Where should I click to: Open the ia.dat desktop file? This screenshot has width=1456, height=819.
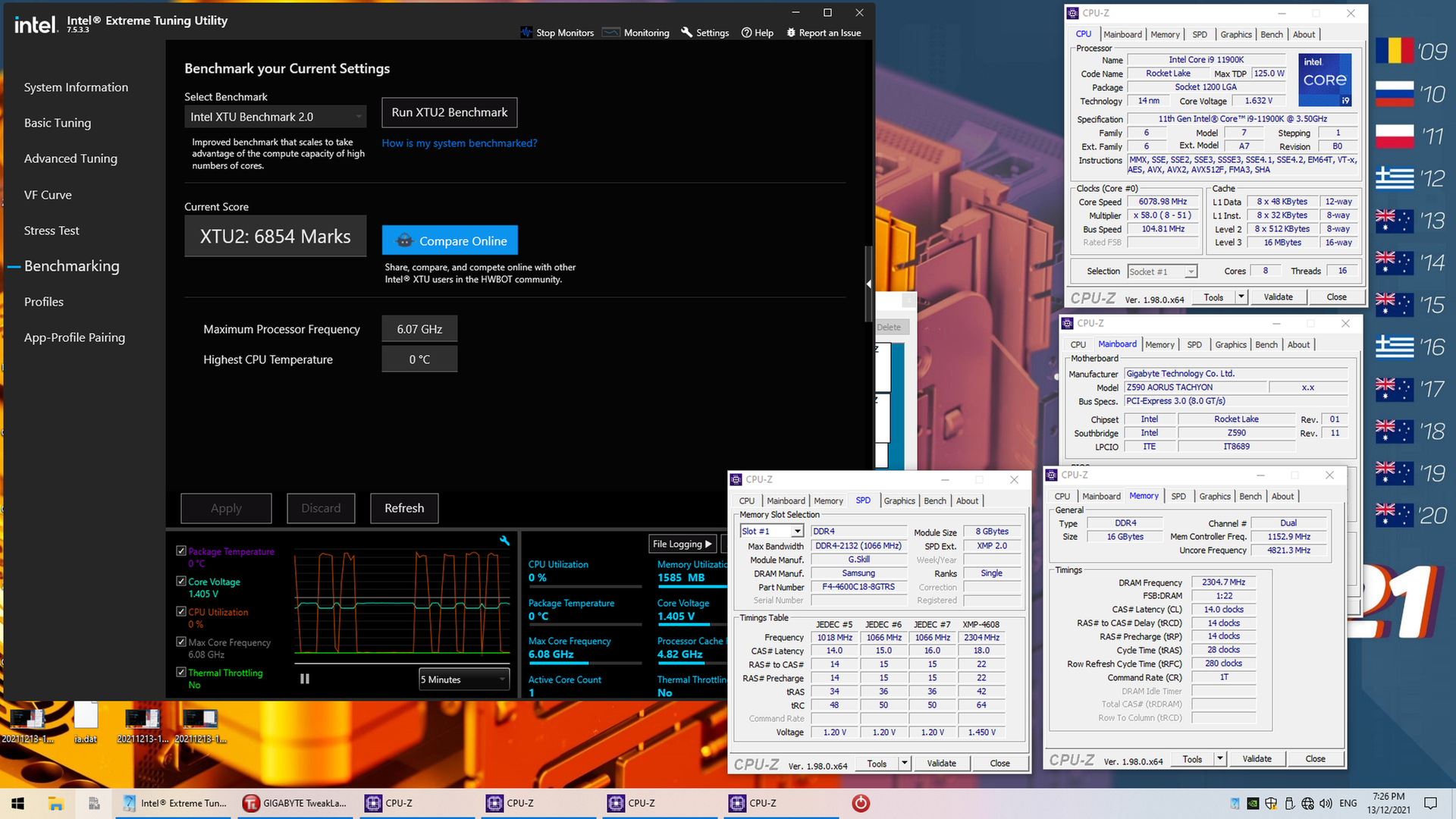pos(86,720)
